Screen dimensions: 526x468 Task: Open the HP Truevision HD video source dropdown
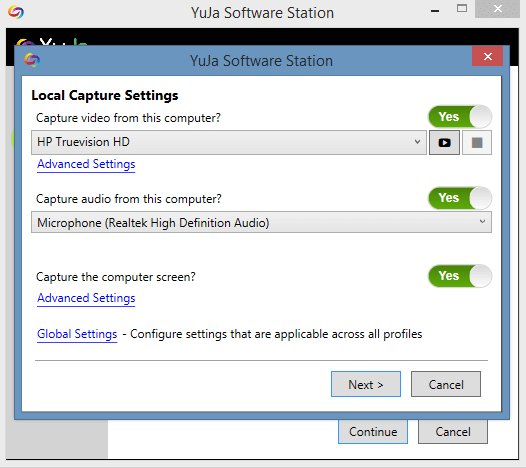point(229,143)
